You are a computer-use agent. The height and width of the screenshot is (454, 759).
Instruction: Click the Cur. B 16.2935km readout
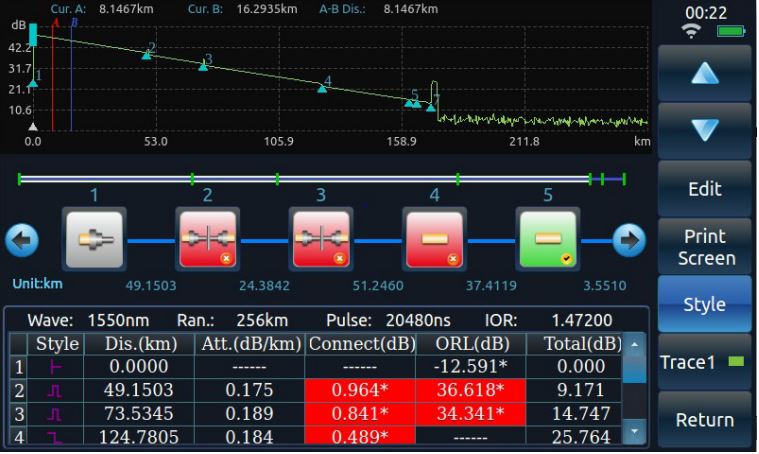[x=243, y=9]
